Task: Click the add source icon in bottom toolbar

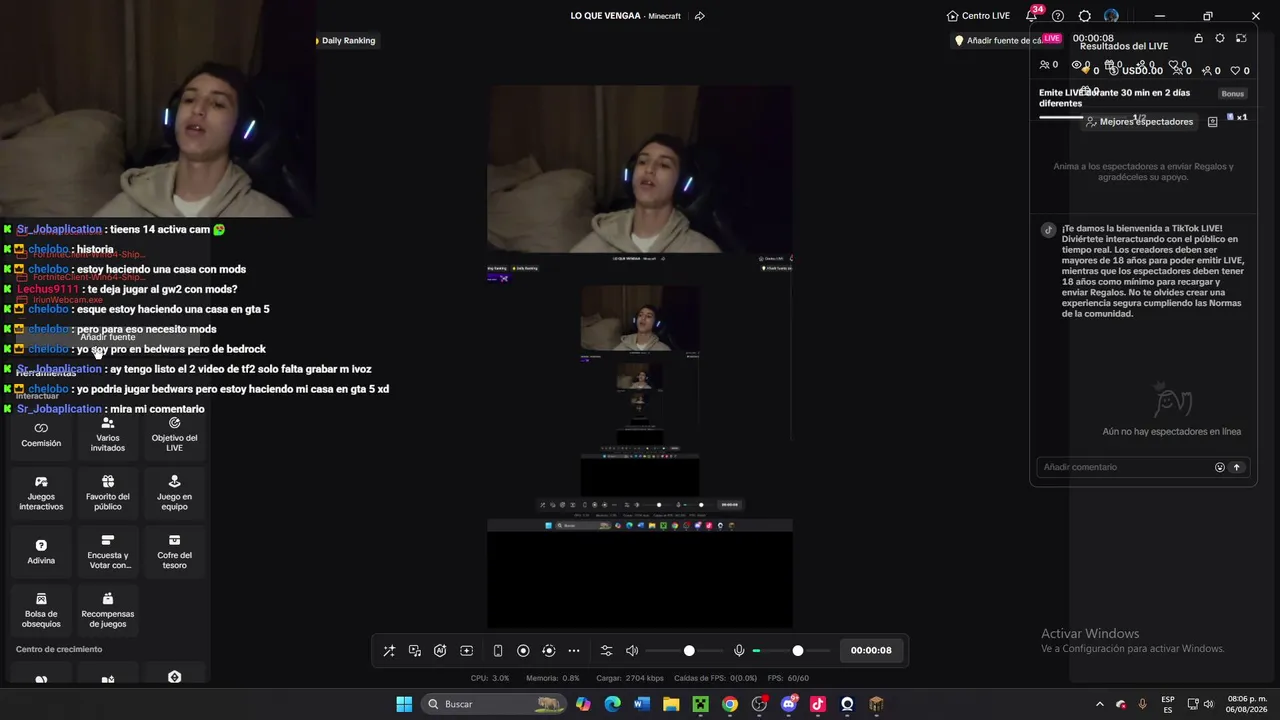Action: click(466, 651)
